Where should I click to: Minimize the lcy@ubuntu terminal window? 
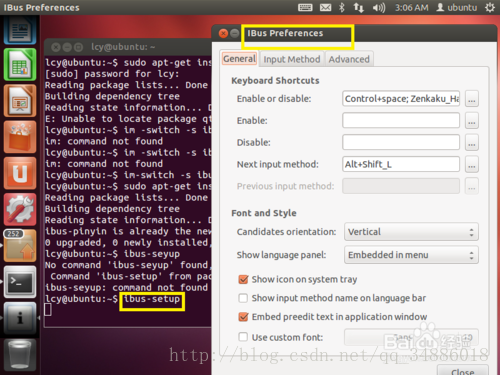coord(67,47)
